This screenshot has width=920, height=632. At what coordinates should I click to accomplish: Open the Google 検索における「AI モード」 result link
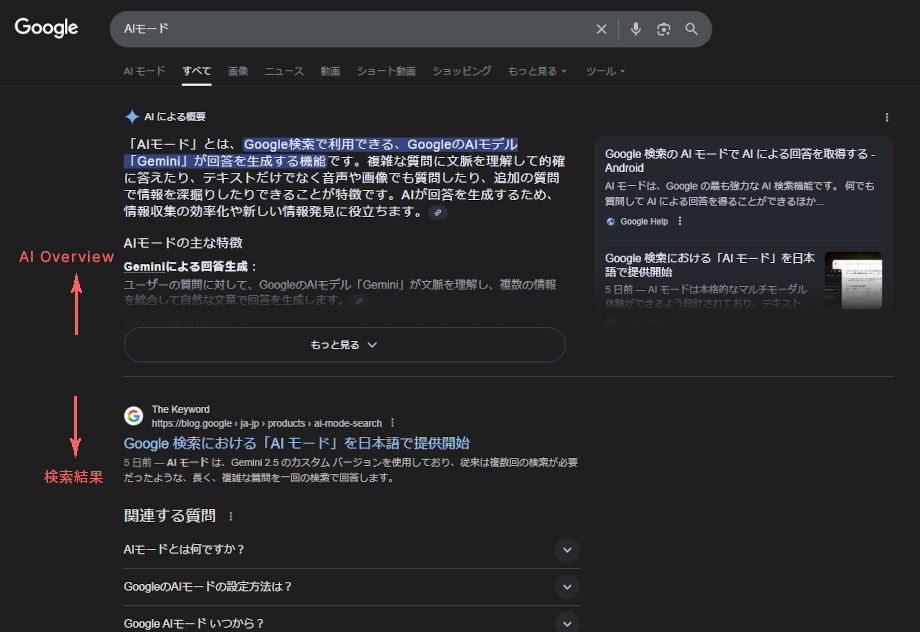pyautogui.click(x=297, y=443)
